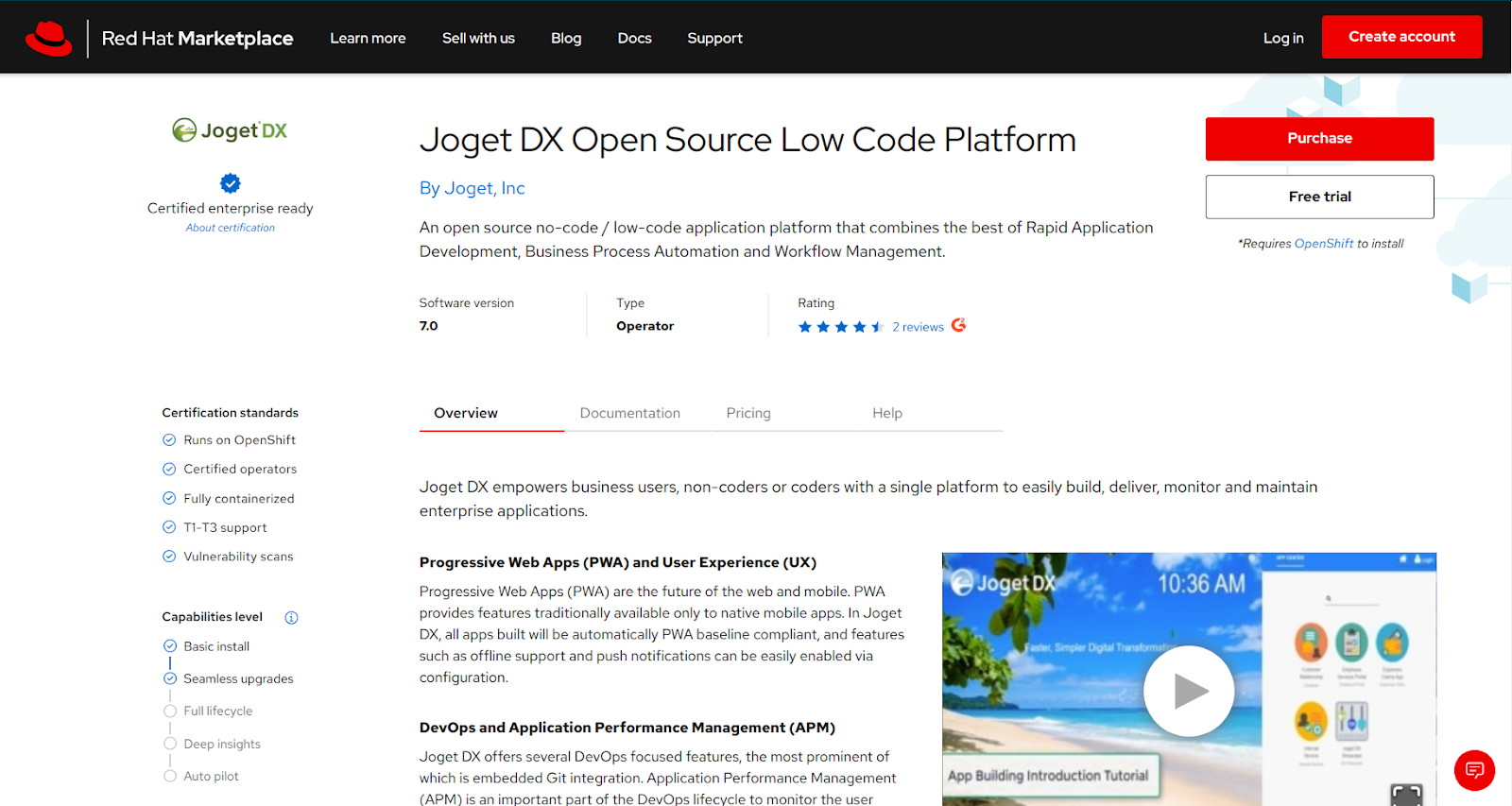The height and width of the screenshot is (806, 1512).
Task: Open the About certification link
Action: [231, 228]
